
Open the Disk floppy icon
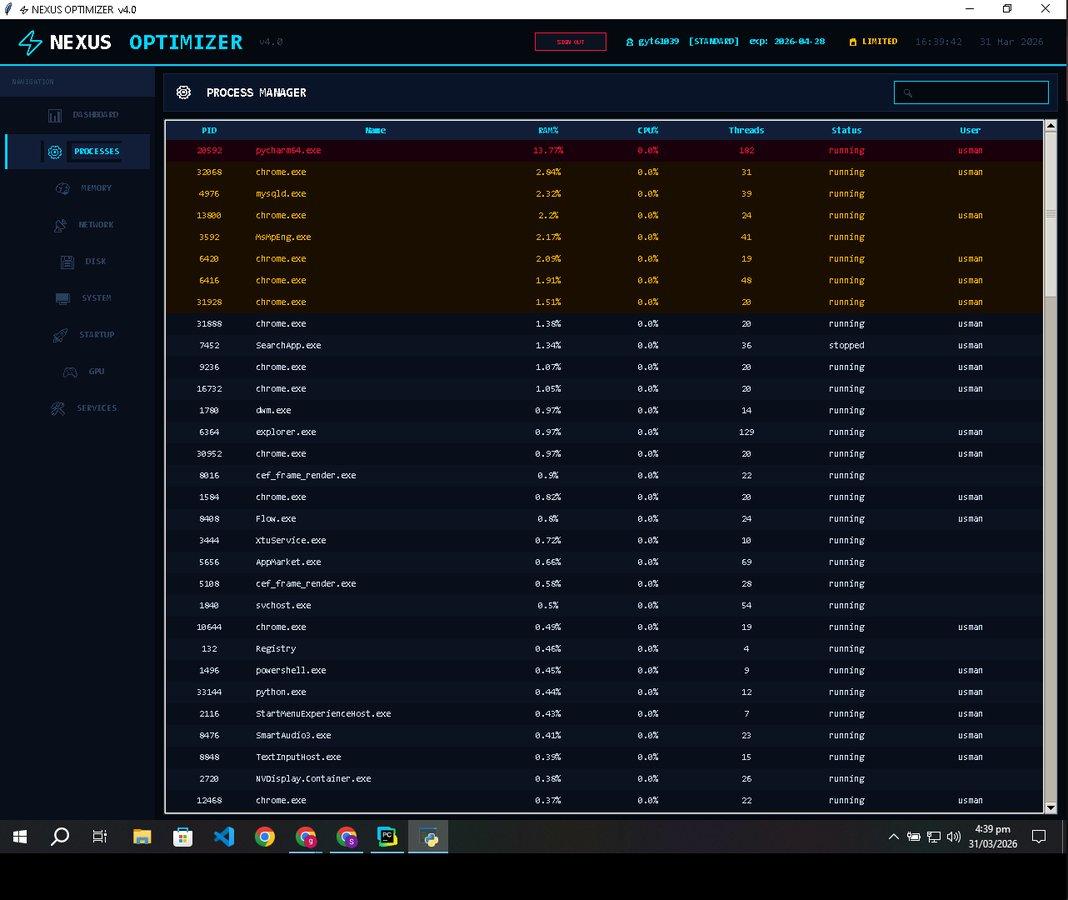(67, 262)
